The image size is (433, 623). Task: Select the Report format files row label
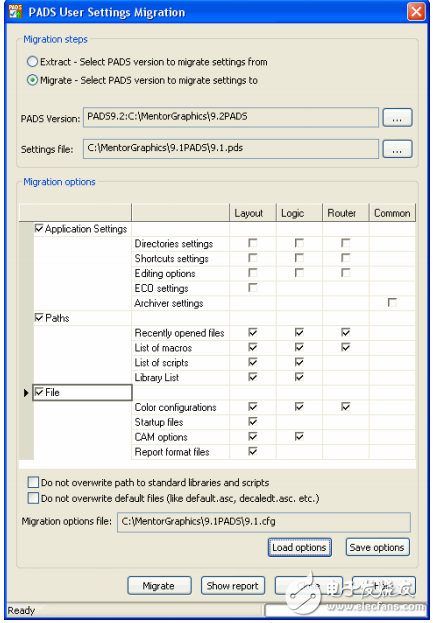(x=172, y=452)
